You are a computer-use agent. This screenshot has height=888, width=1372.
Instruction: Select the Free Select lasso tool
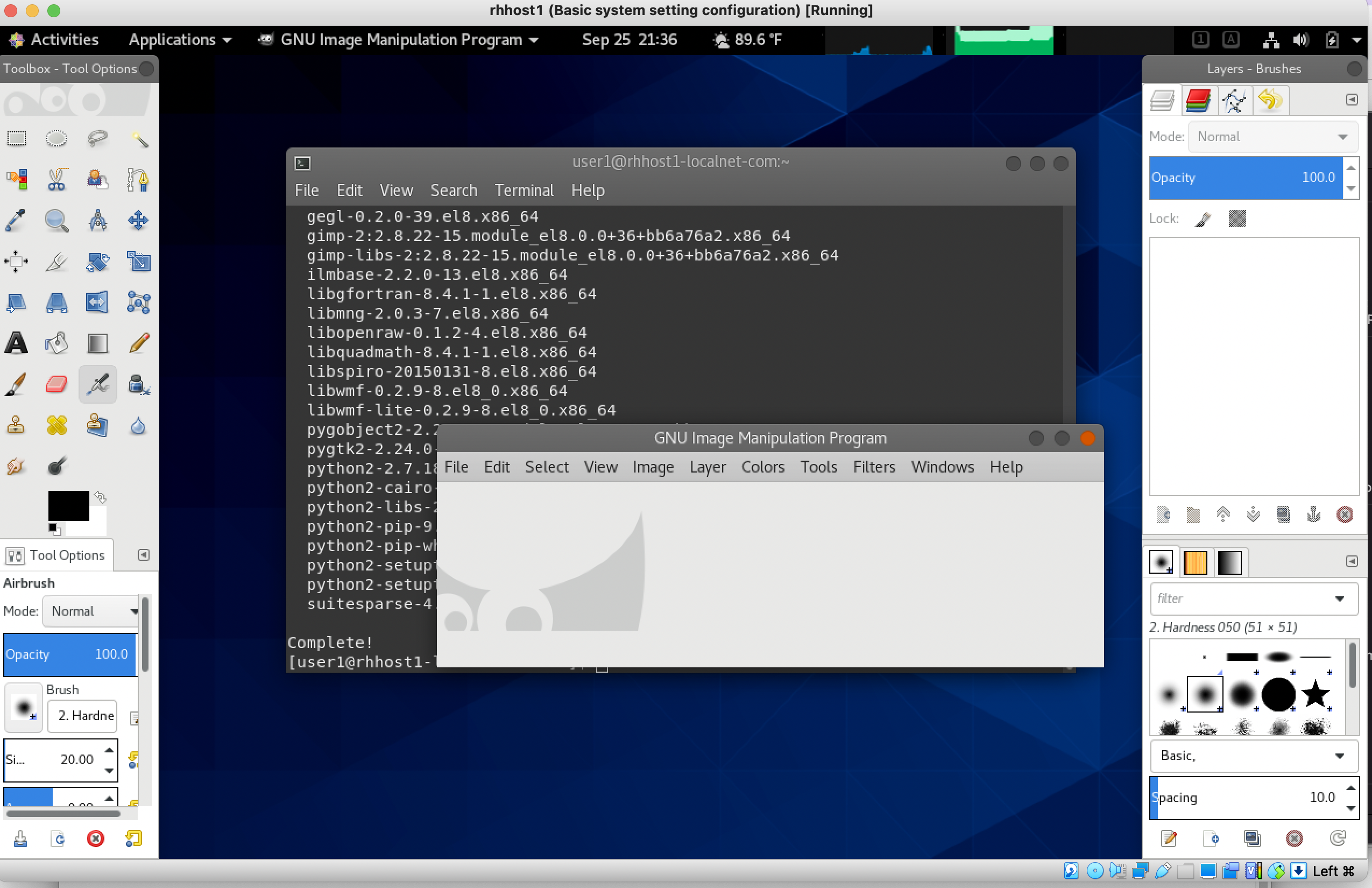pyautogui.click(x=97, y=138)
